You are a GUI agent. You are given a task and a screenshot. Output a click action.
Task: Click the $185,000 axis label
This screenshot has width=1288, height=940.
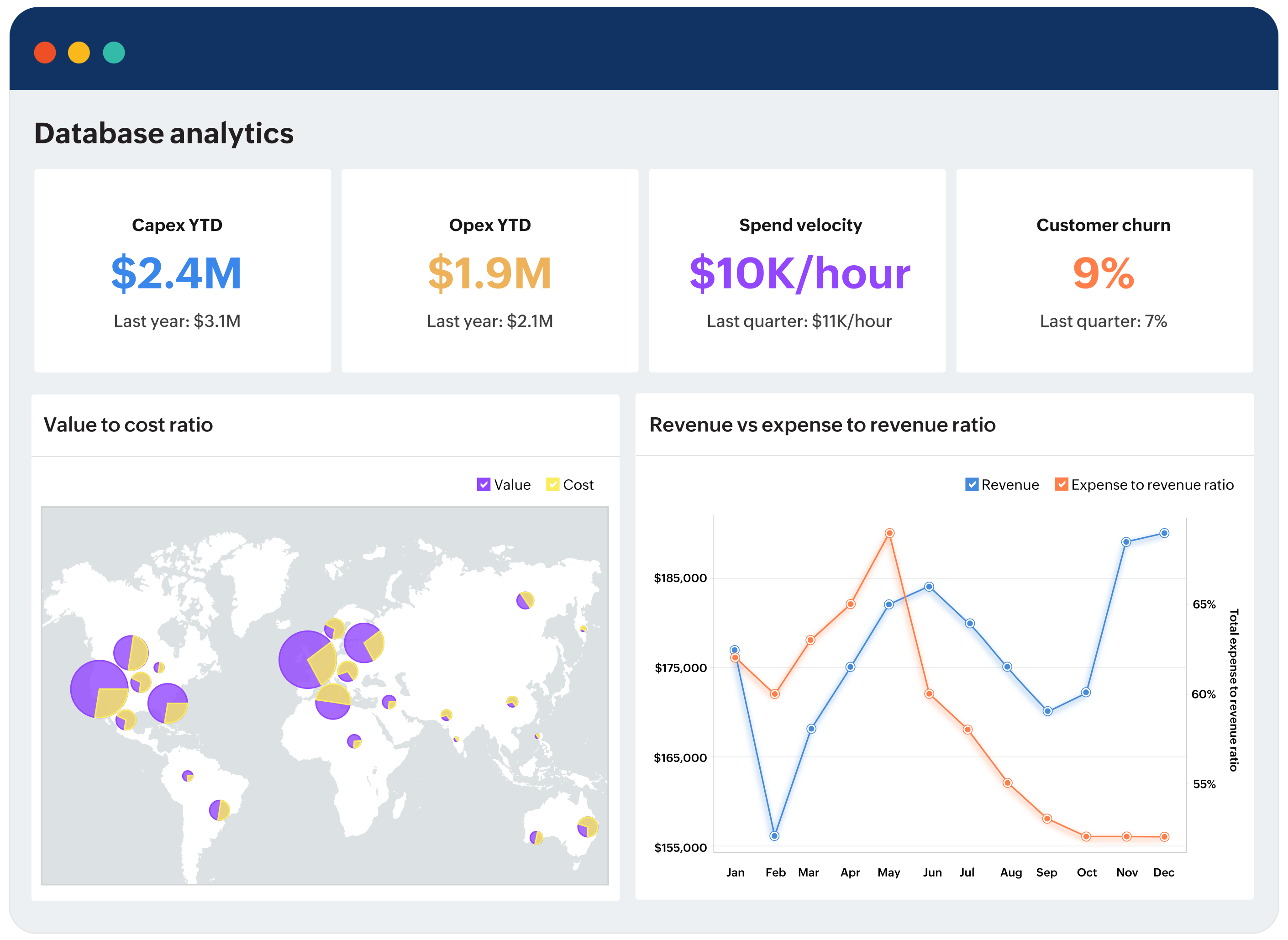click(680, 578)
